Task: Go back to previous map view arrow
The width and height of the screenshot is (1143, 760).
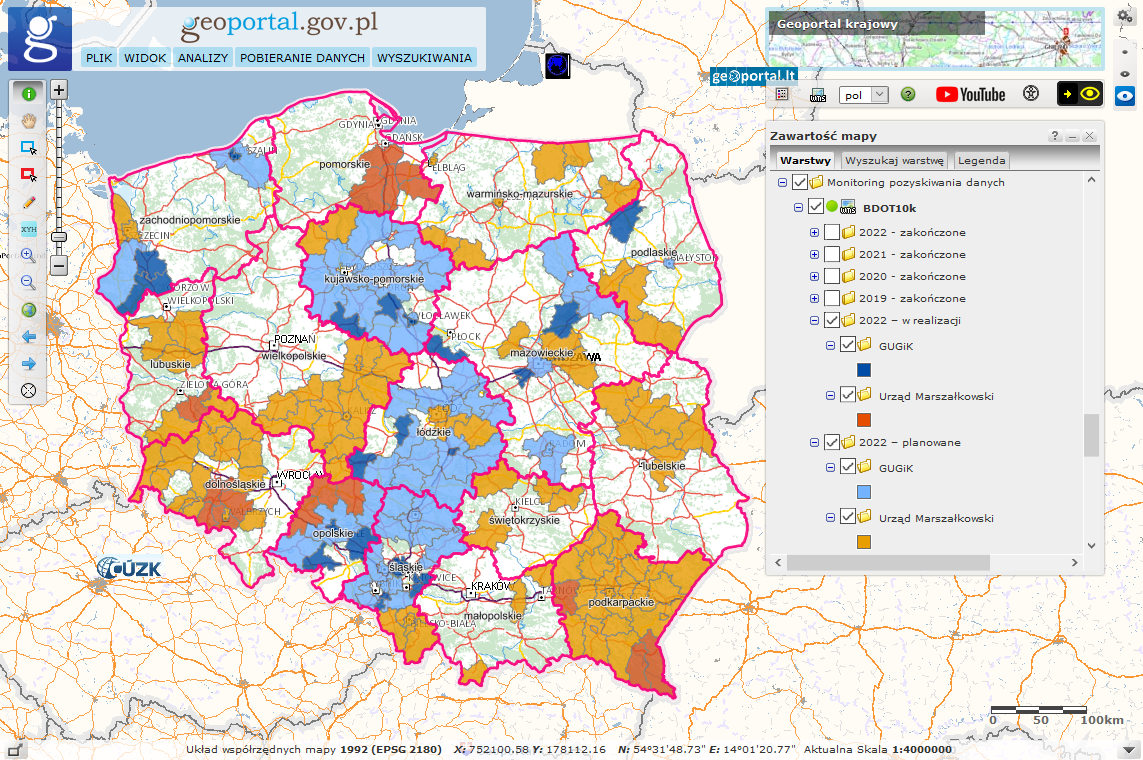Action: pos(28,336)
